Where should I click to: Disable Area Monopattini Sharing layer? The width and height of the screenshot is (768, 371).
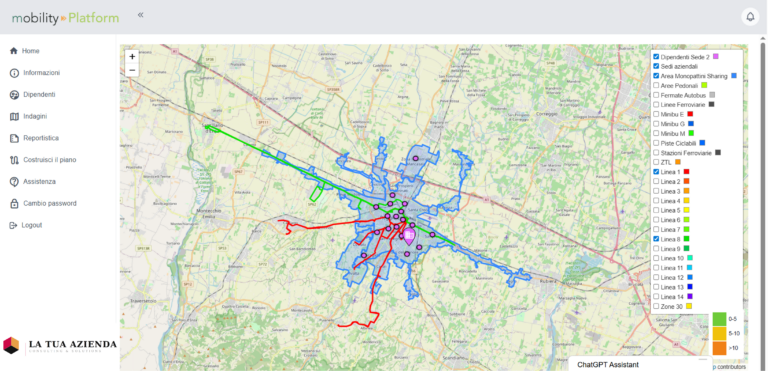656,76
